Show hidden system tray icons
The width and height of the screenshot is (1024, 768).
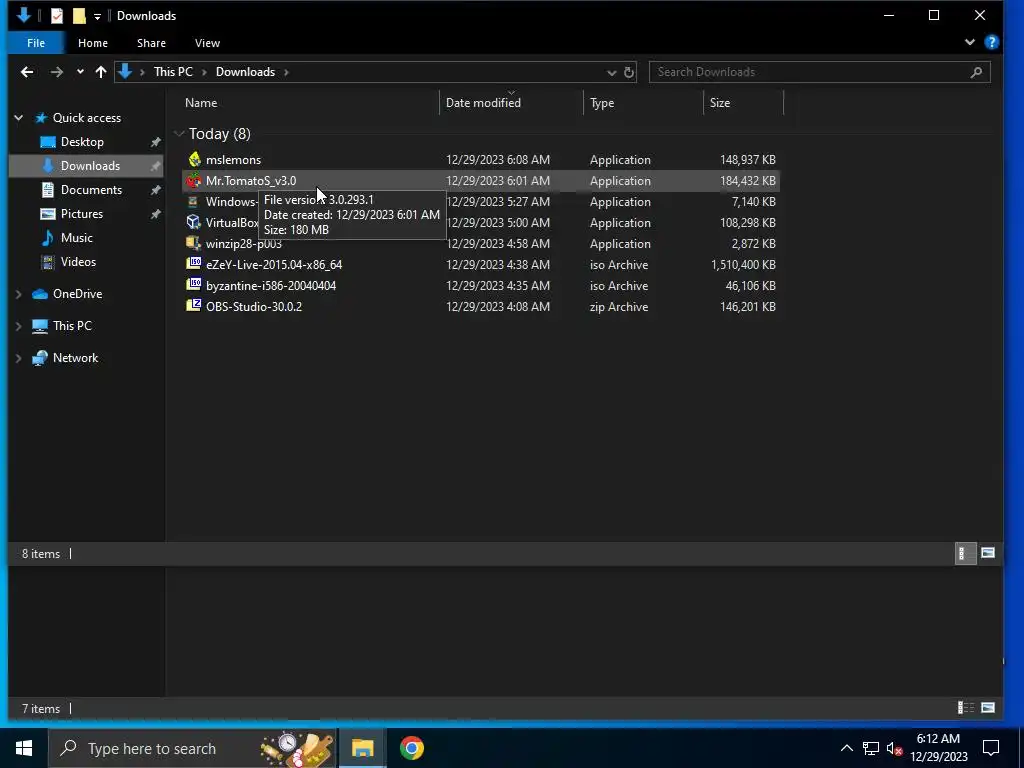(846, 748)
